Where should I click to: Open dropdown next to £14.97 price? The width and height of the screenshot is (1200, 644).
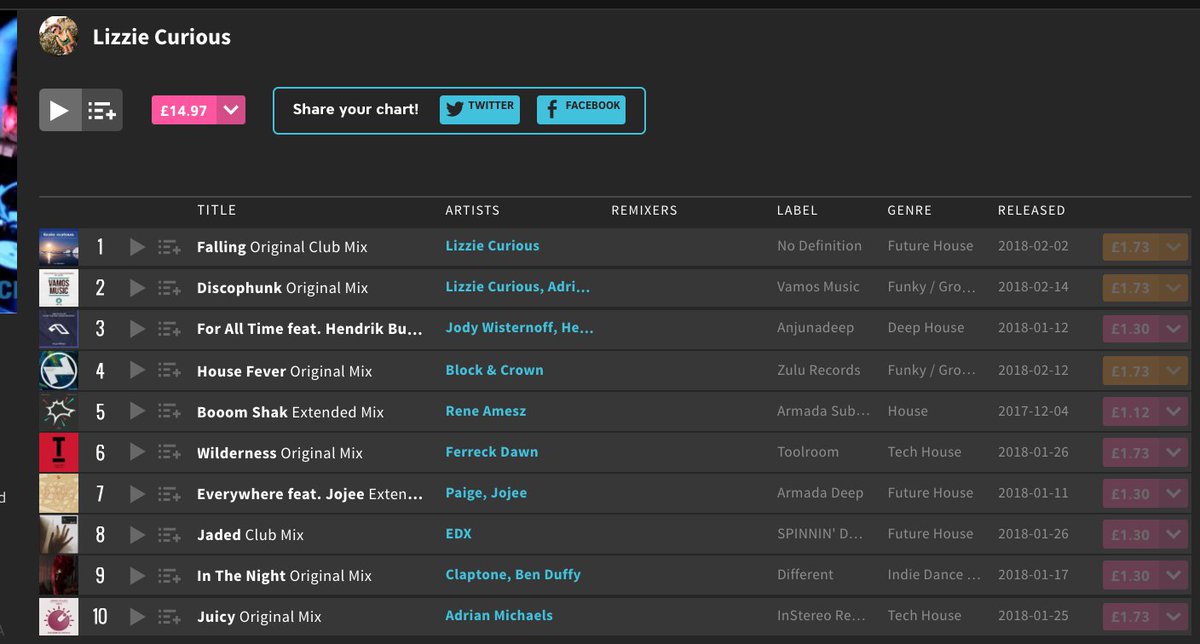tap(231, 110)
